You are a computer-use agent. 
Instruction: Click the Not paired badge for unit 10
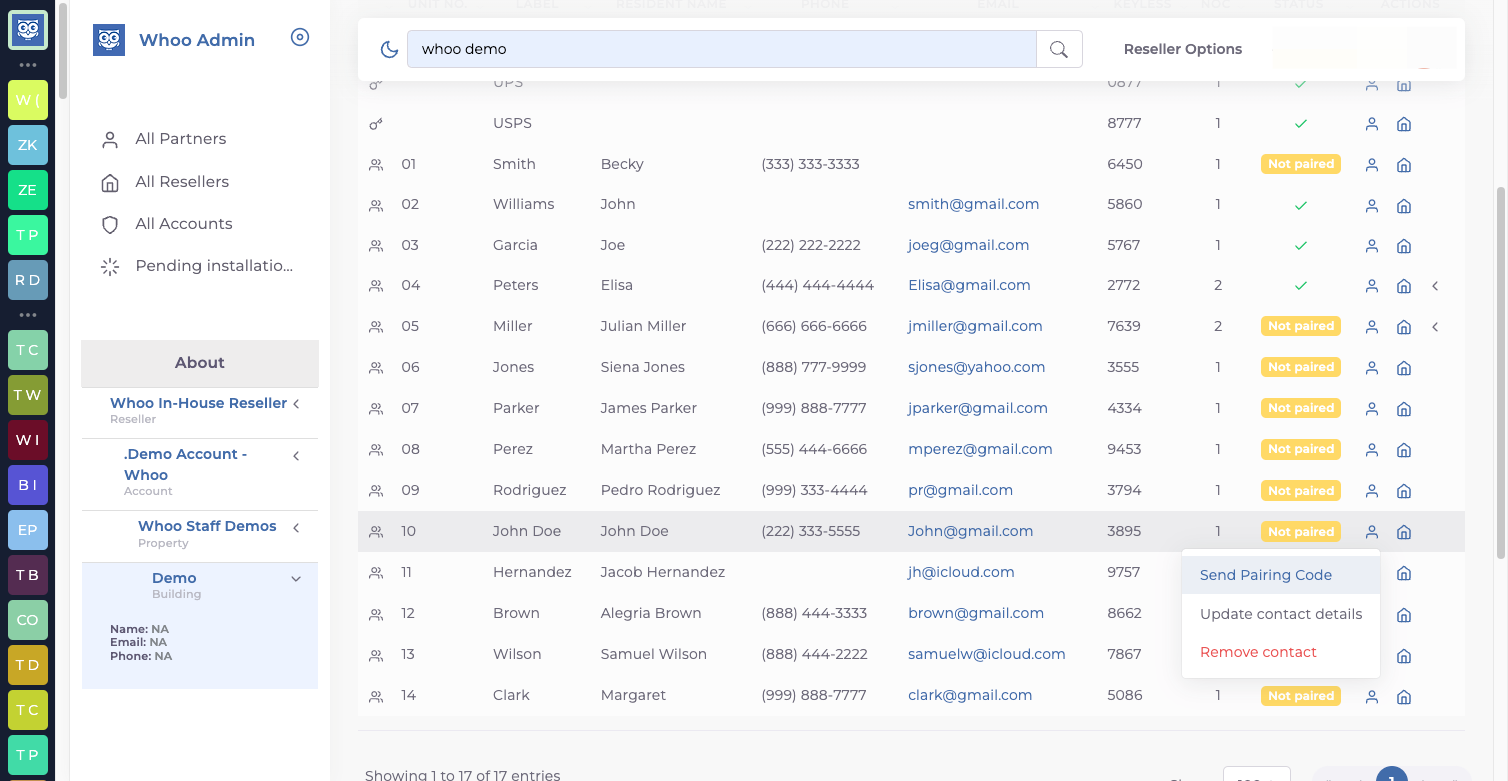point(1301,532)
